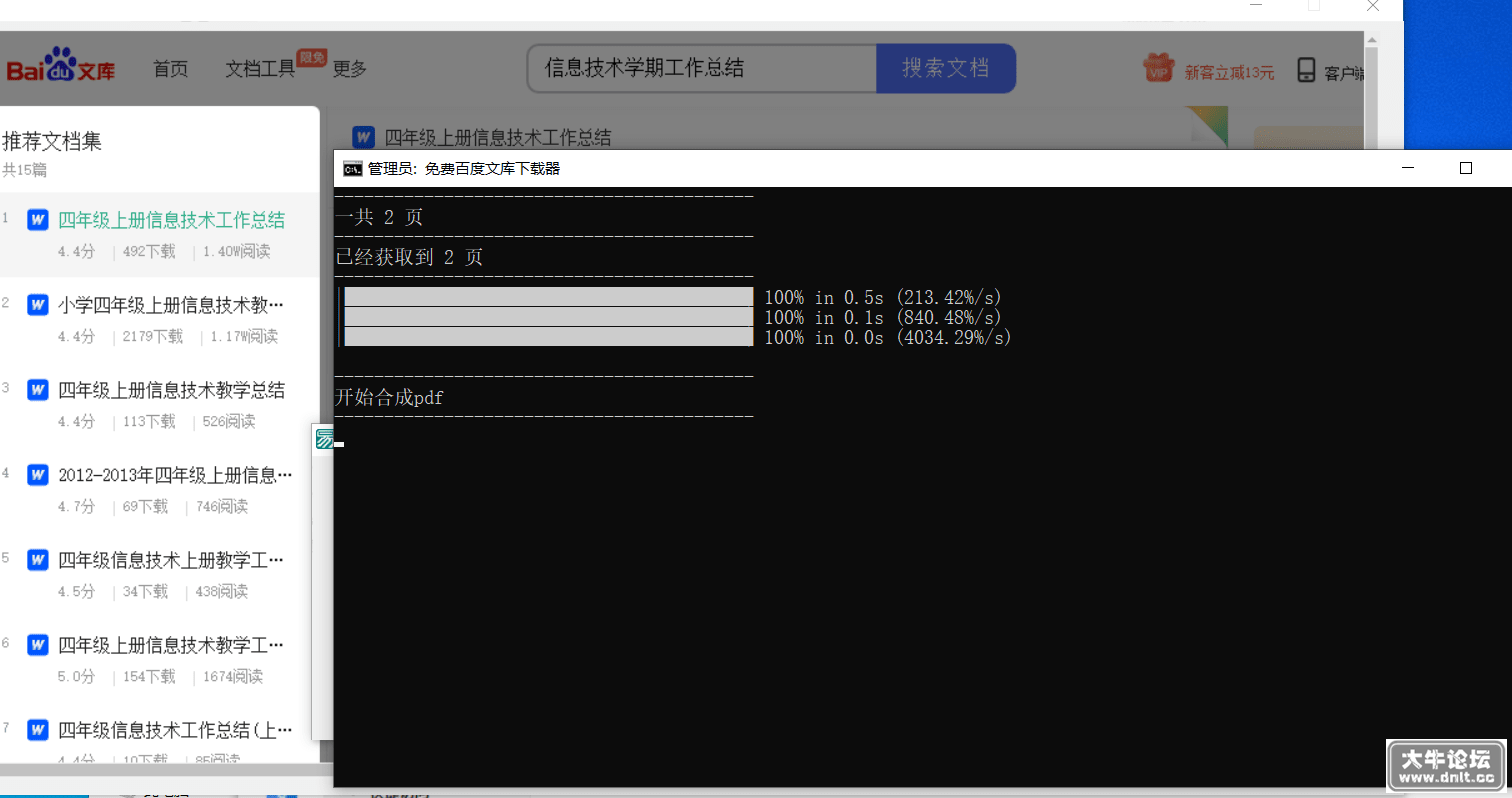The image size is (1512, 798).
Task: Open the 客户端 link in the header
Action: pos(1344,72)
